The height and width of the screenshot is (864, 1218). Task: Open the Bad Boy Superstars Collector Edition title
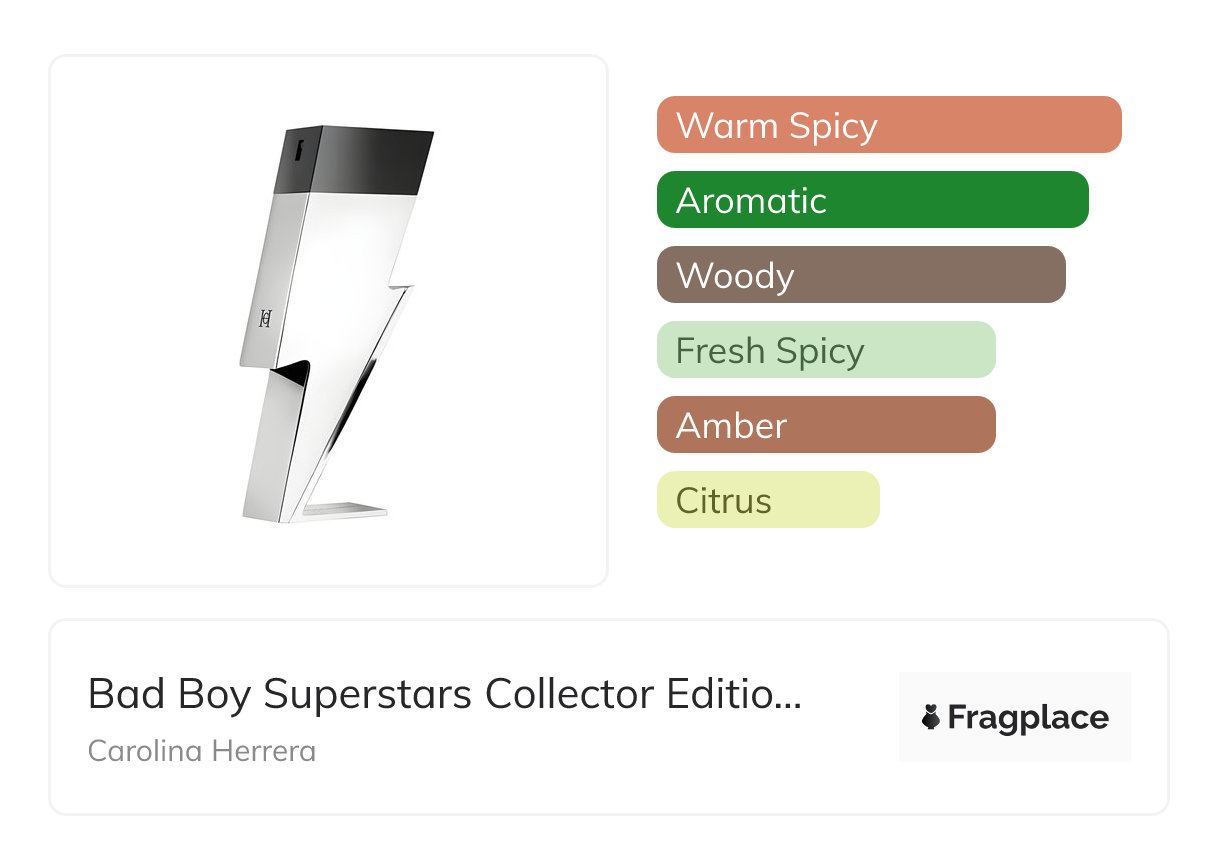coord(430,694)
